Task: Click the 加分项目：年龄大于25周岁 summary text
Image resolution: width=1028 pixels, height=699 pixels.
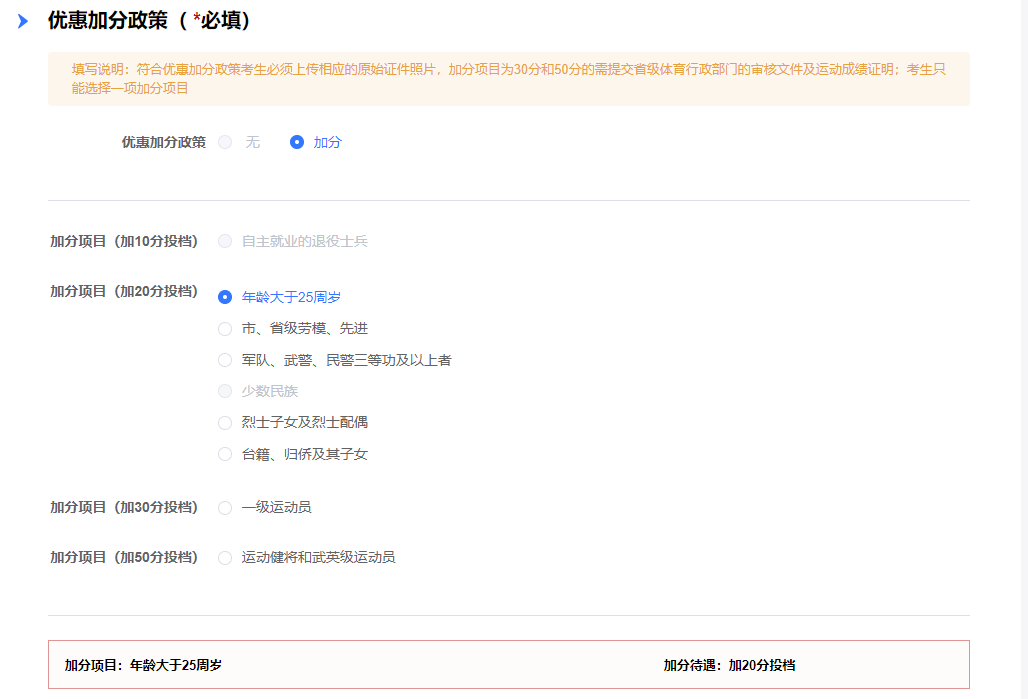Action: [143, 665]
